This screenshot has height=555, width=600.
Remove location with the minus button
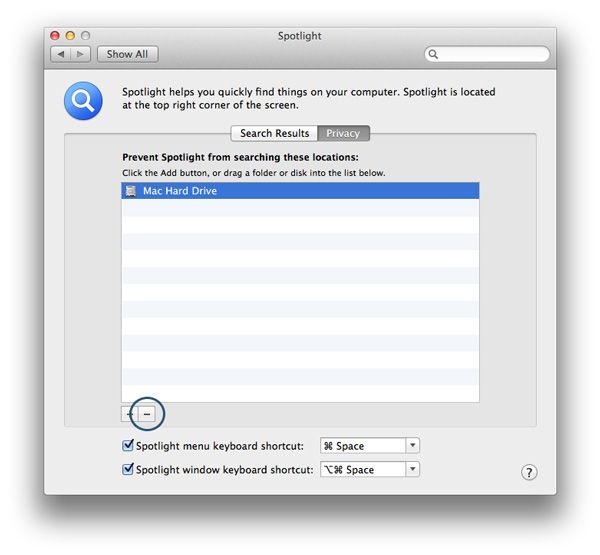pyautogui.click(x=147, y=414)
